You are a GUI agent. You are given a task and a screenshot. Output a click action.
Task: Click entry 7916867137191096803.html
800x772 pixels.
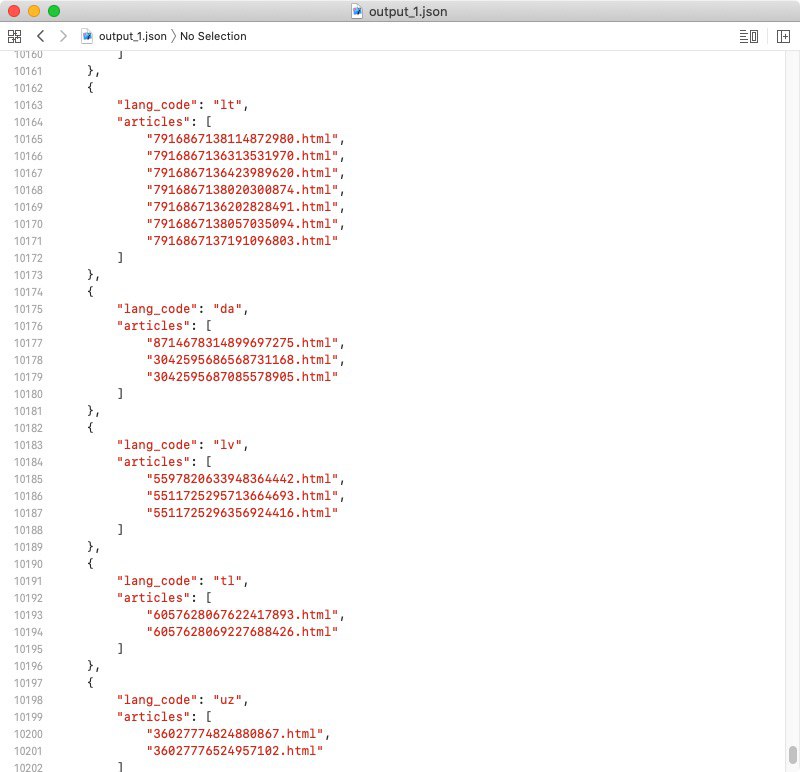point(242,241)
